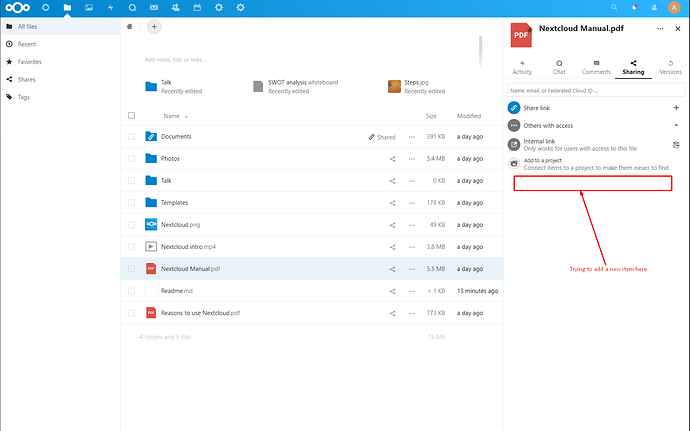
Task: Open the user avatar menu
Action: (x=674, y=7)
